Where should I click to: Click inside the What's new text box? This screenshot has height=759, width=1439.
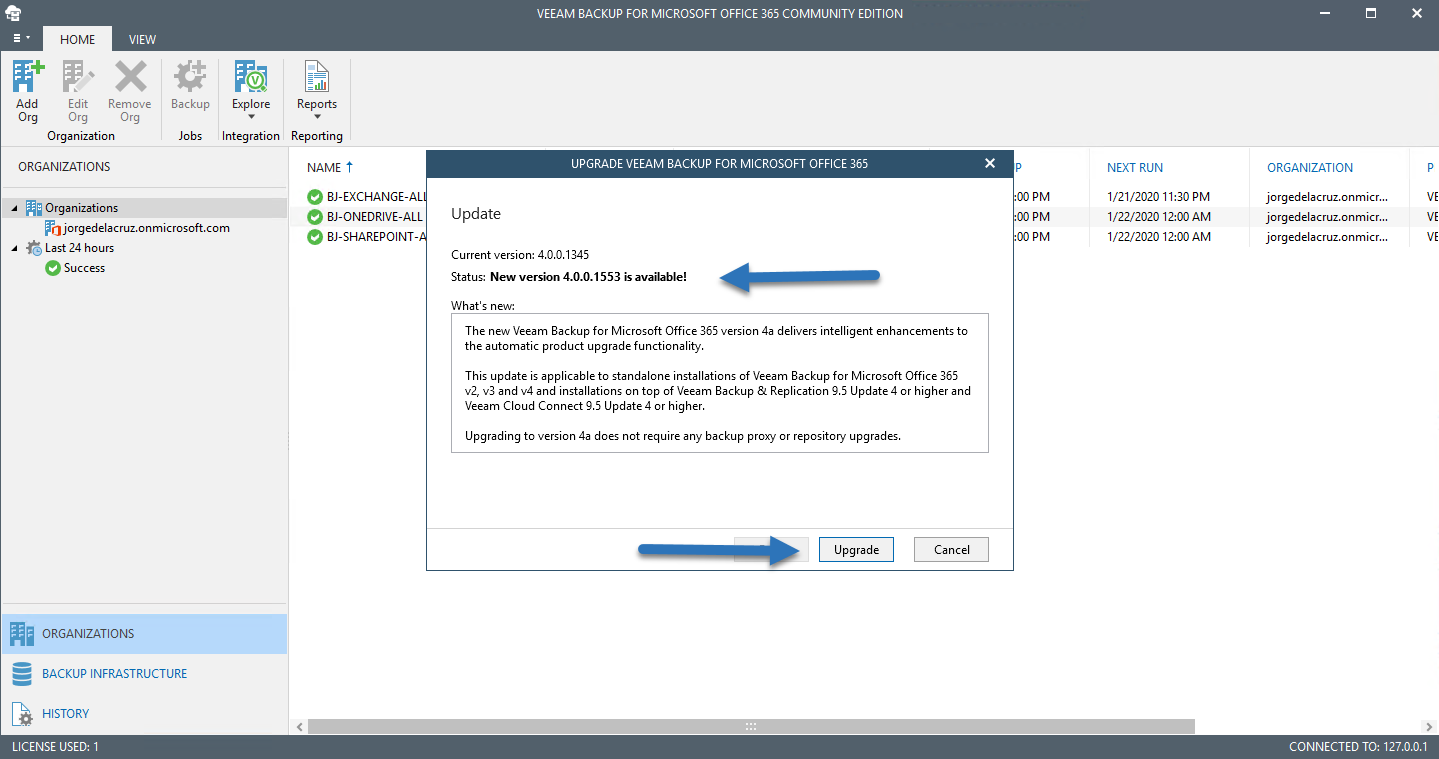pyautogui.click(x=720, y=383)
